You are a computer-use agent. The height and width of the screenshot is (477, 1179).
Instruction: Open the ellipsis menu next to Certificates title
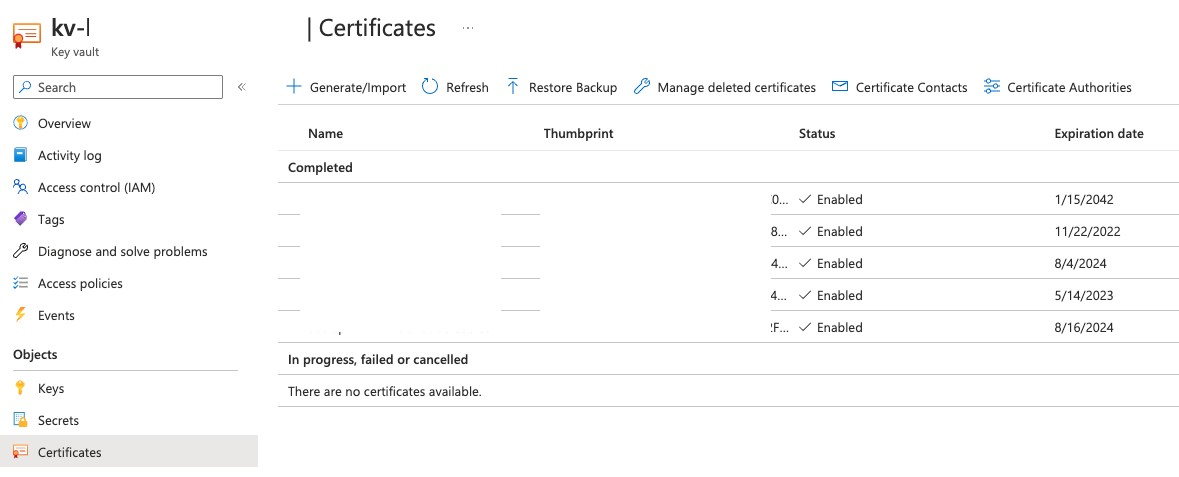pos(468,28)
